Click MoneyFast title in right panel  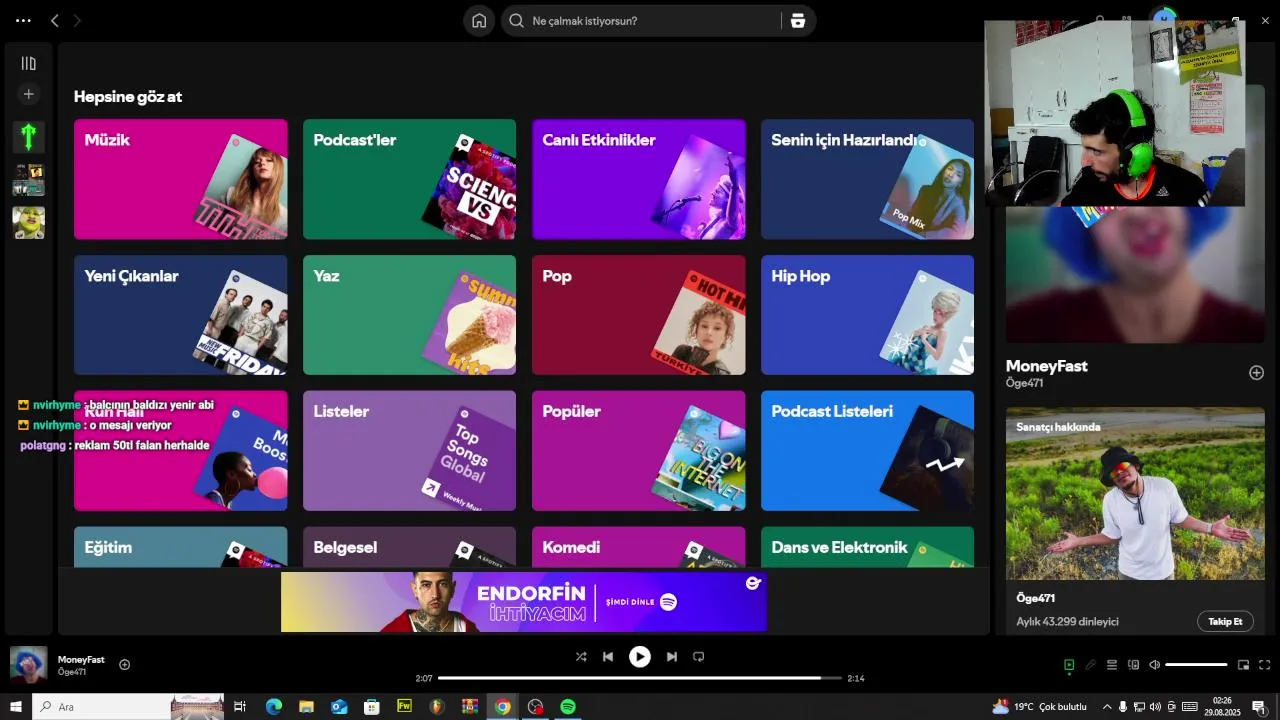coord(1046,366)
